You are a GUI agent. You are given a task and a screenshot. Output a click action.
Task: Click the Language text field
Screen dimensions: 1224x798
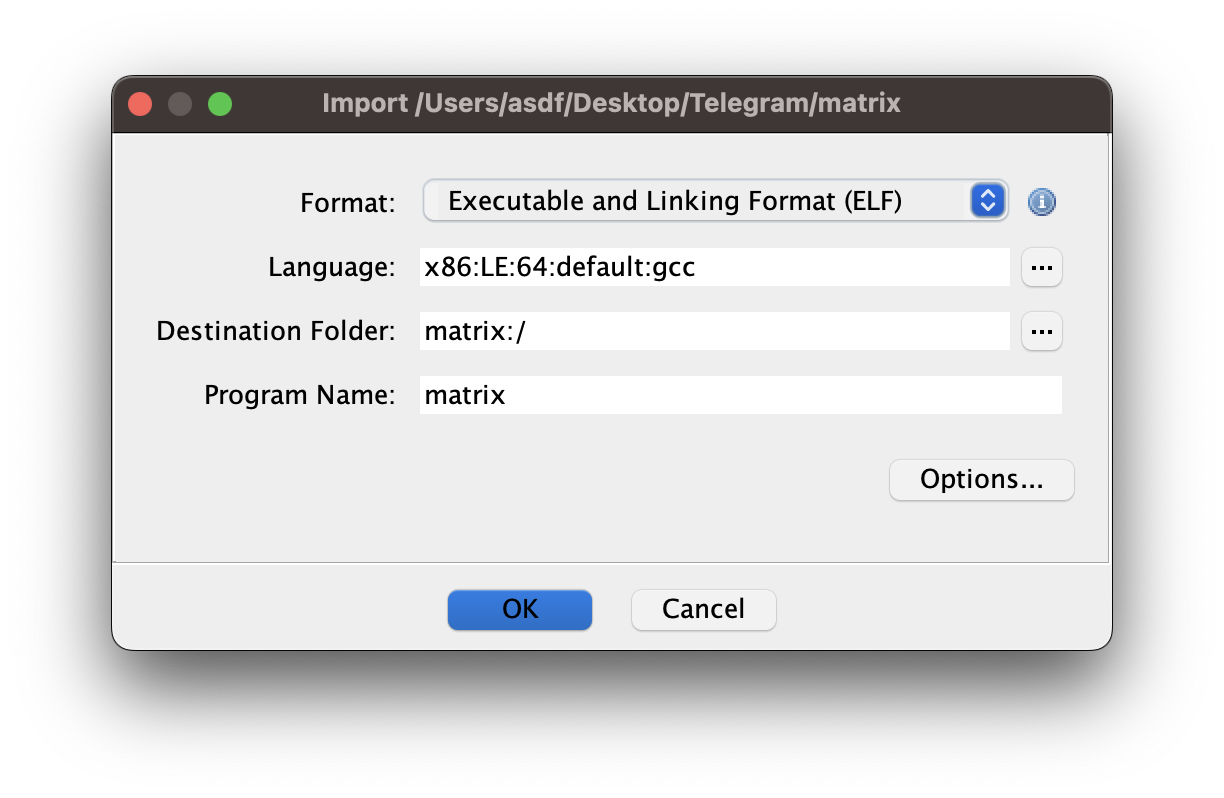click(x=714, y=268)
